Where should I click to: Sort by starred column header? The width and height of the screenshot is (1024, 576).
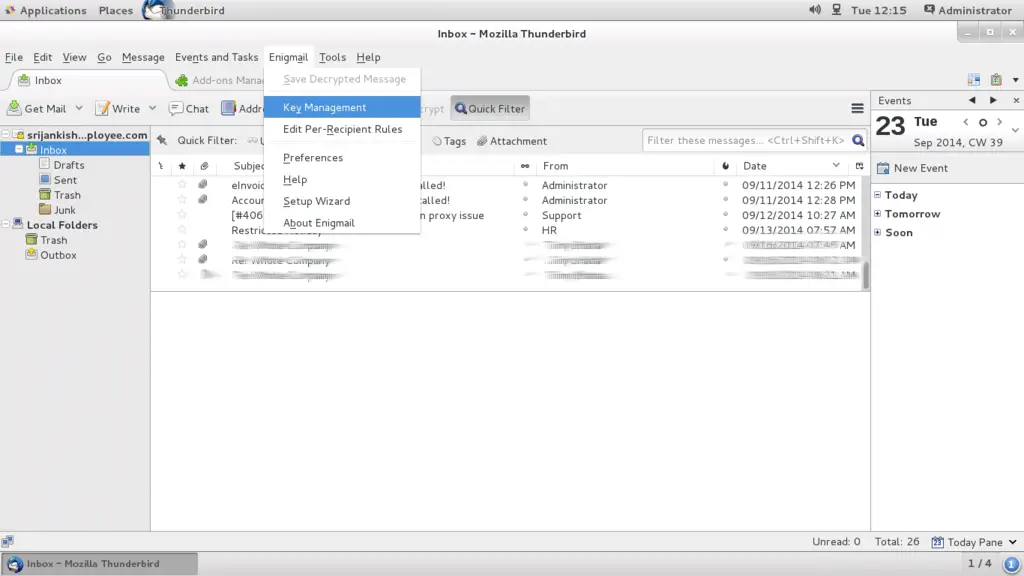coord(182,166)
